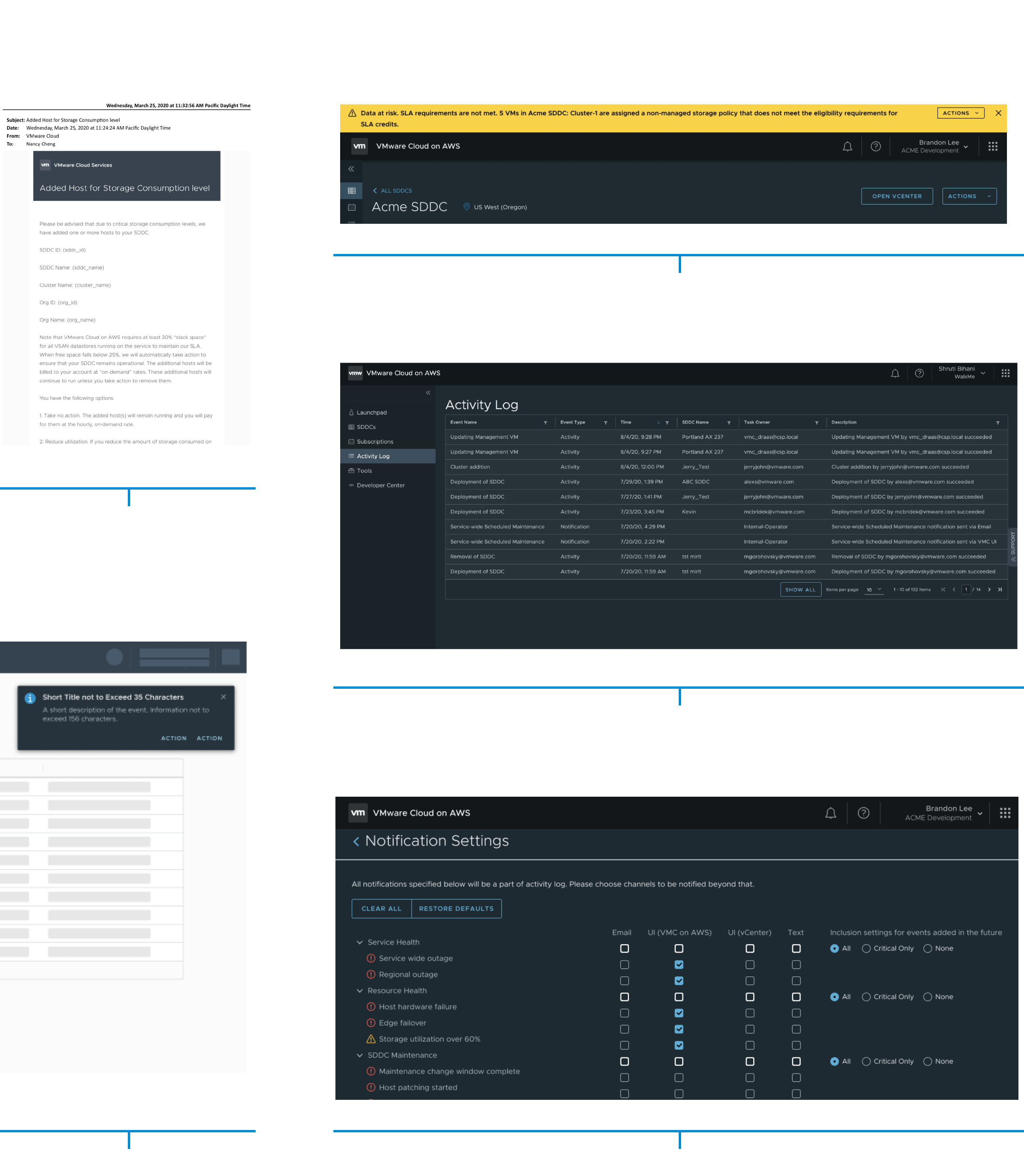
Task: Open the ACTIONS dropdown next to OPEN VCENTER
Action: [x=969, y=196]
